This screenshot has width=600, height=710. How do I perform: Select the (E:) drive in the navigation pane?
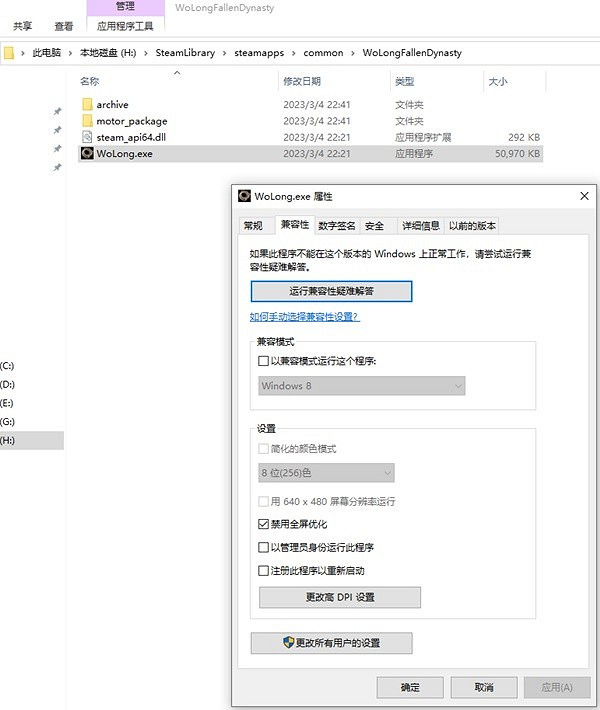pyautogui.click(x=7, y=403)
